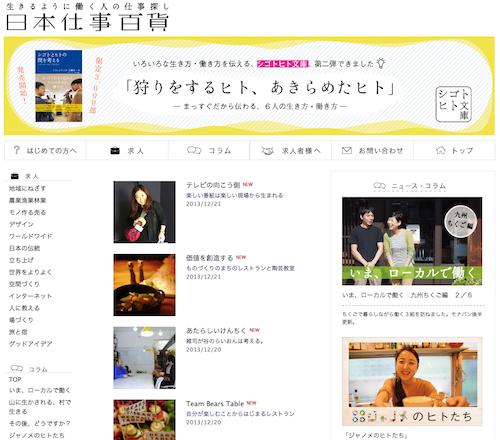Select インターネット category

(30, 296)
